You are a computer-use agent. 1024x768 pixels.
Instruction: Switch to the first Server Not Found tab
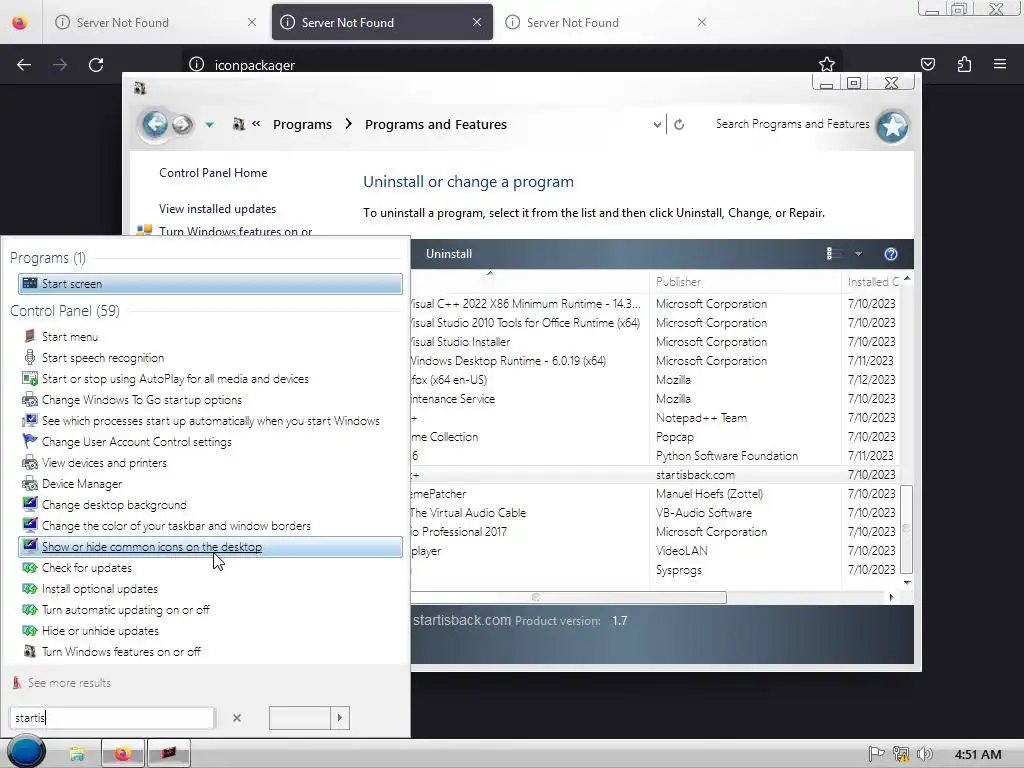tap(155, 23)
